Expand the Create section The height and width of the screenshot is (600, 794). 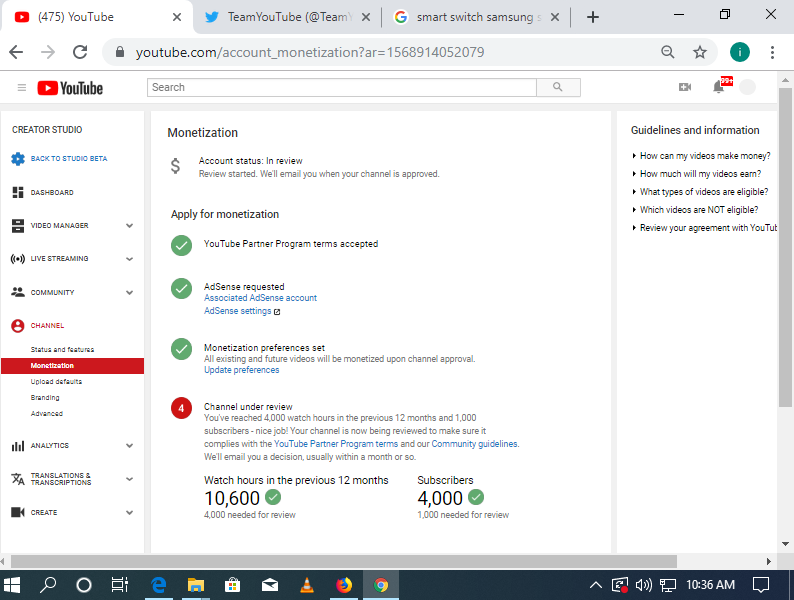[x=130, y=512]
